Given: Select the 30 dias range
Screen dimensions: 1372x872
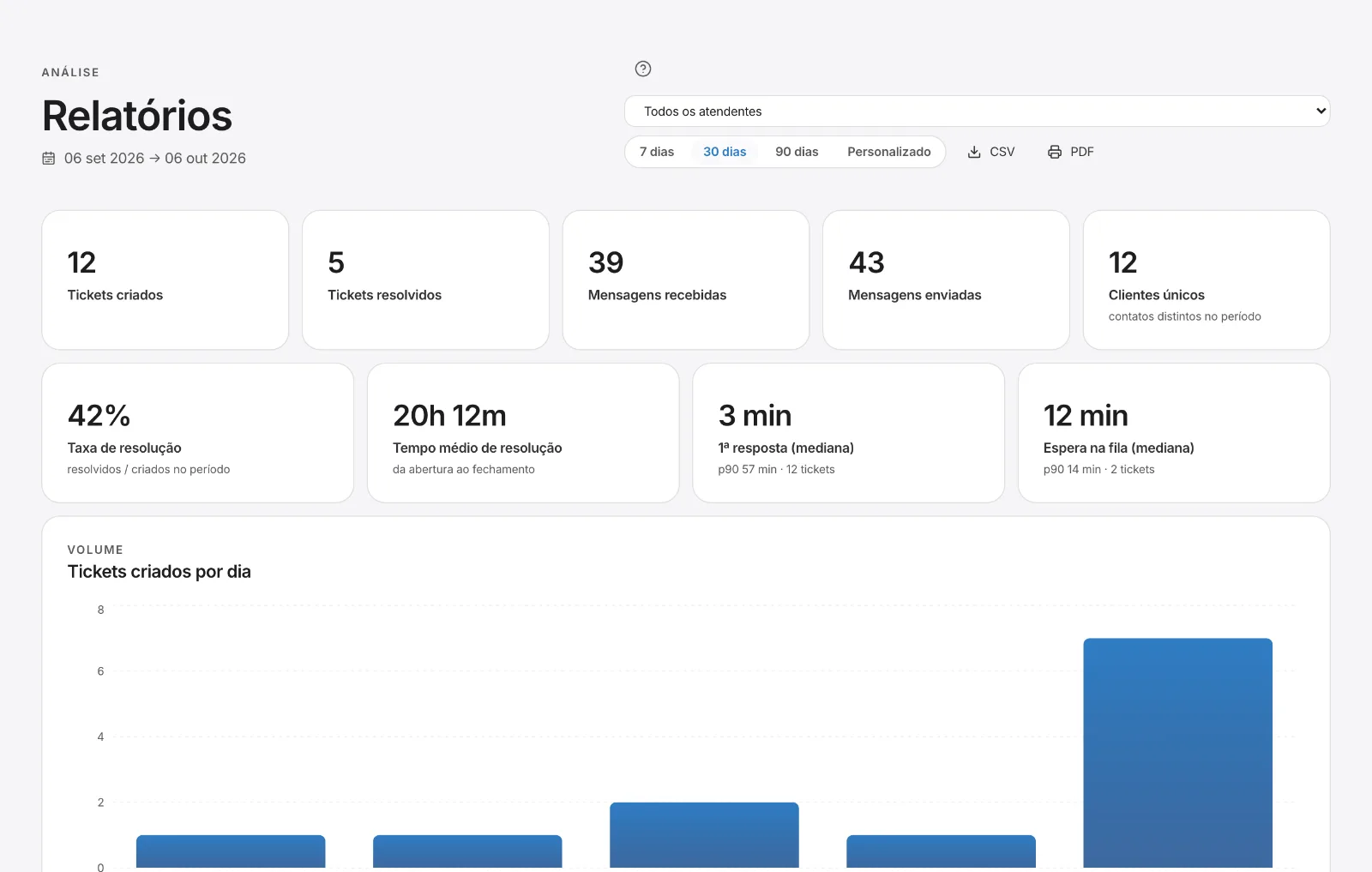Looking at the screenshot, I should (725, 152).
